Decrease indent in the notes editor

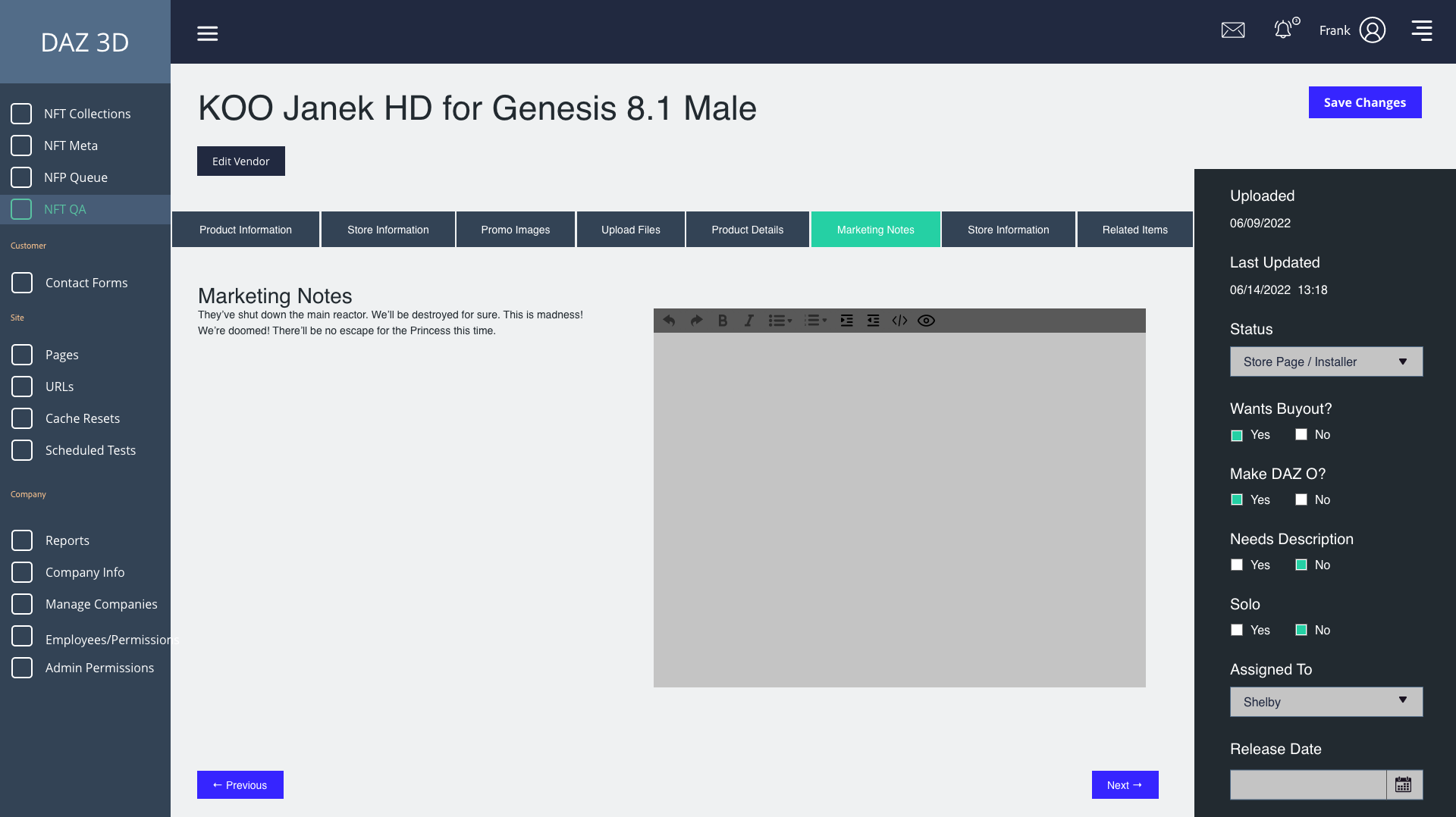pyautogui.click(x=874, y=321)
